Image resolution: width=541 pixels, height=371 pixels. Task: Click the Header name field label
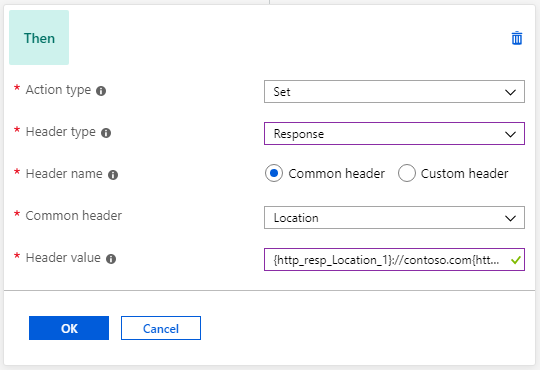(x=64, y=174)
